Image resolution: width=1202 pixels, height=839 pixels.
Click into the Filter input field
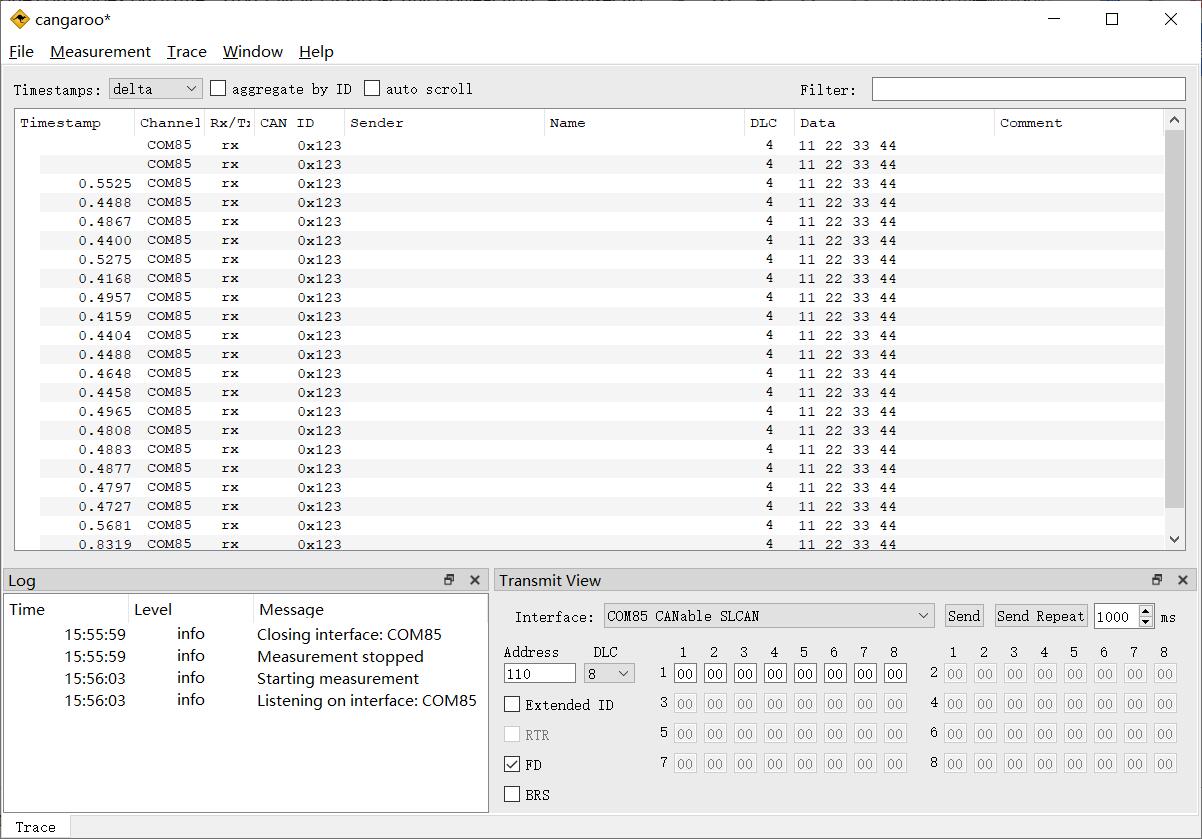1028,89
